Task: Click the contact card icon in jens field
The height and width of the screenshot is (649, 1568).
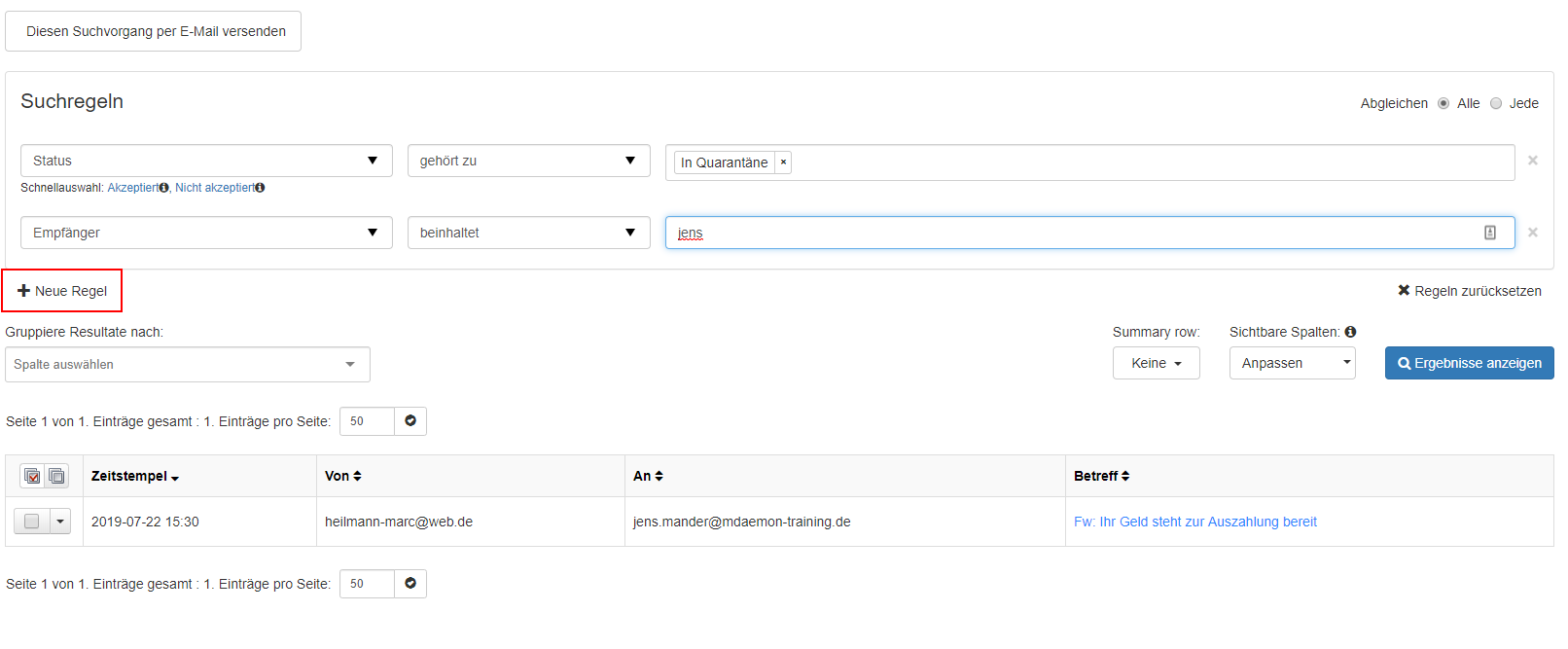Action: pyautogui.click(x=1489, y=233)
